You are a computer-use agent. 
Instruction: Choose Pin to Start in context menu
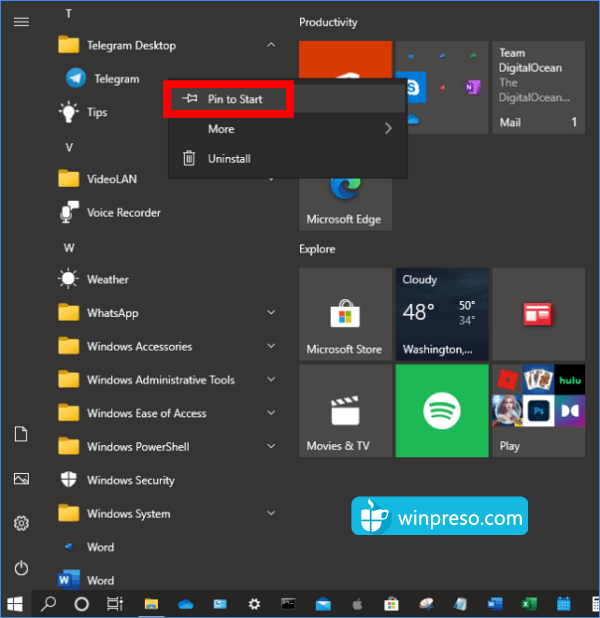point(288,99)
